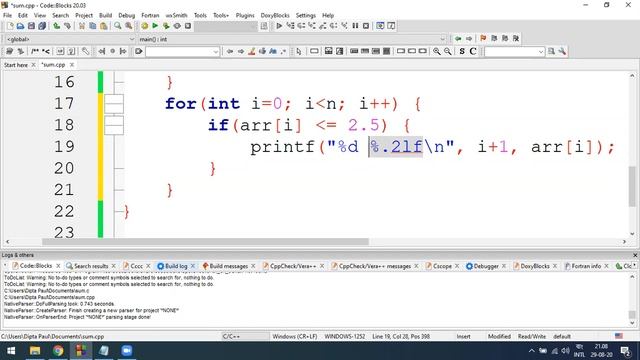Screen dimensions: 640x360
Task: Open the build target dropdown
Action: pos(226,27)
